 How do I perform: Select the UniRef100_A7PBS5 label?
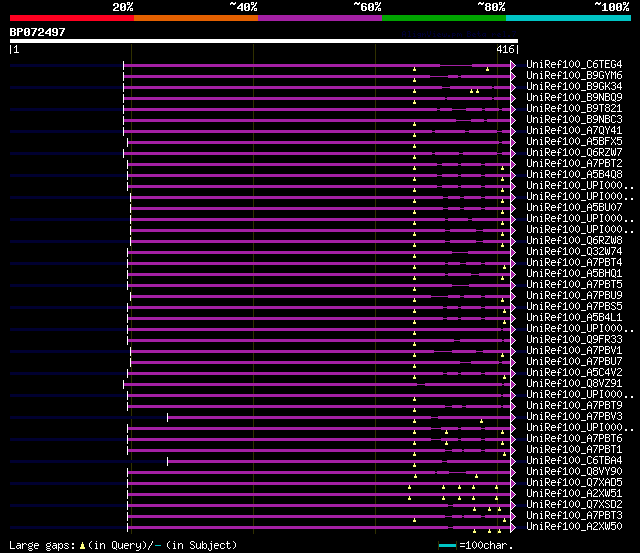coord(574,306)
